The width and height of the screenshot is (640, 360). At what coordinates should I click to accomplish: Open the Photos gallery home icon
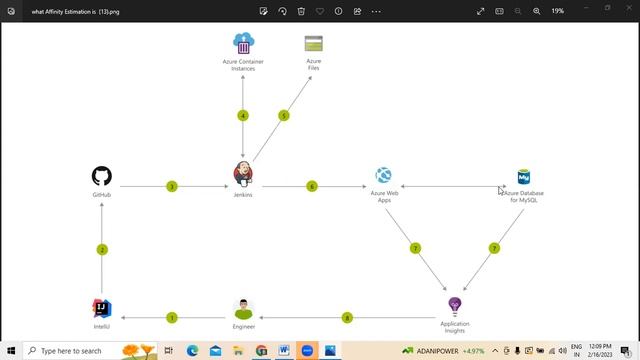pyautogui.click(x=11, y=11)
